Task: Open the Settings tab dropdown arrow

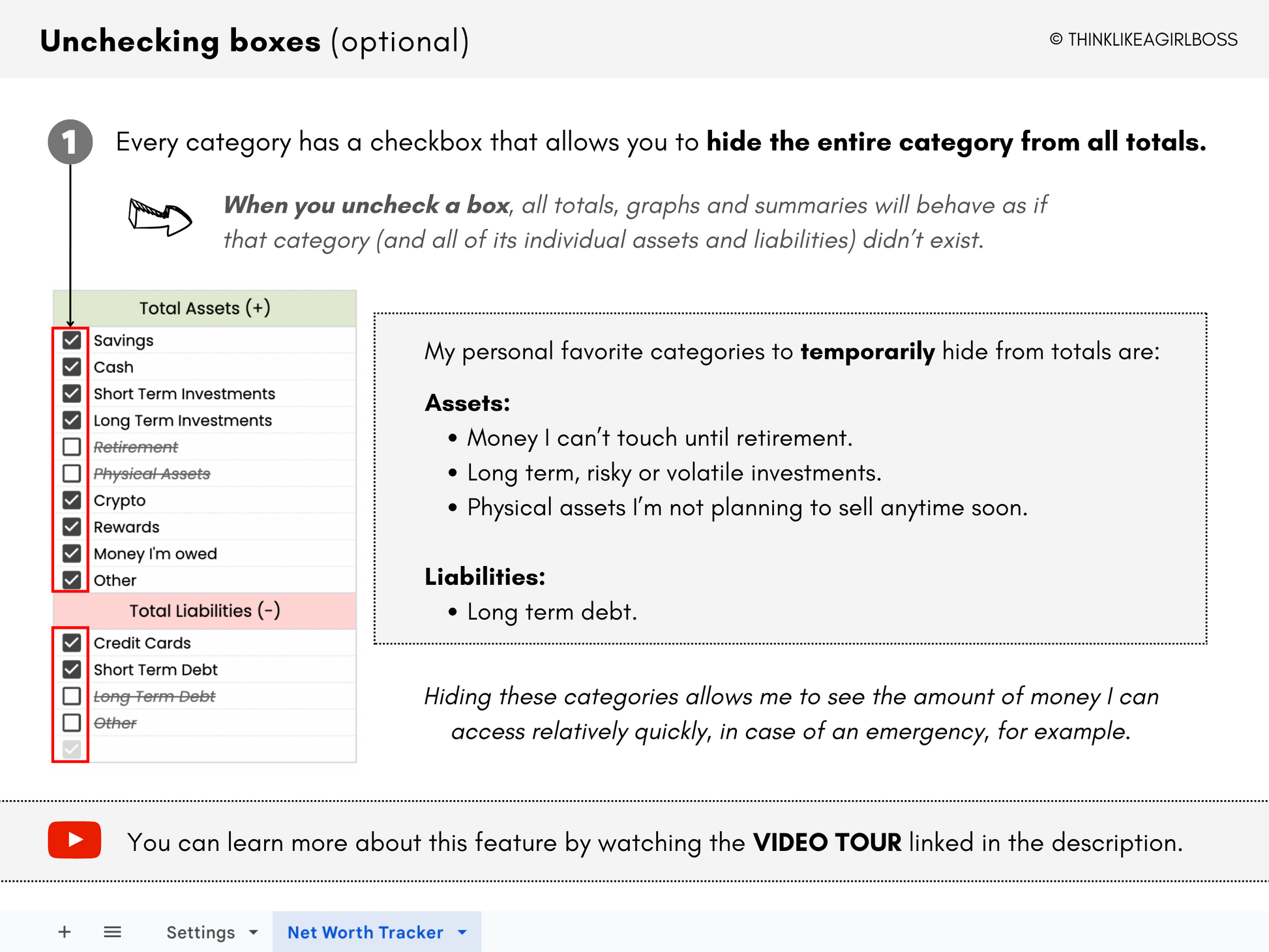Action: (254, 932)
